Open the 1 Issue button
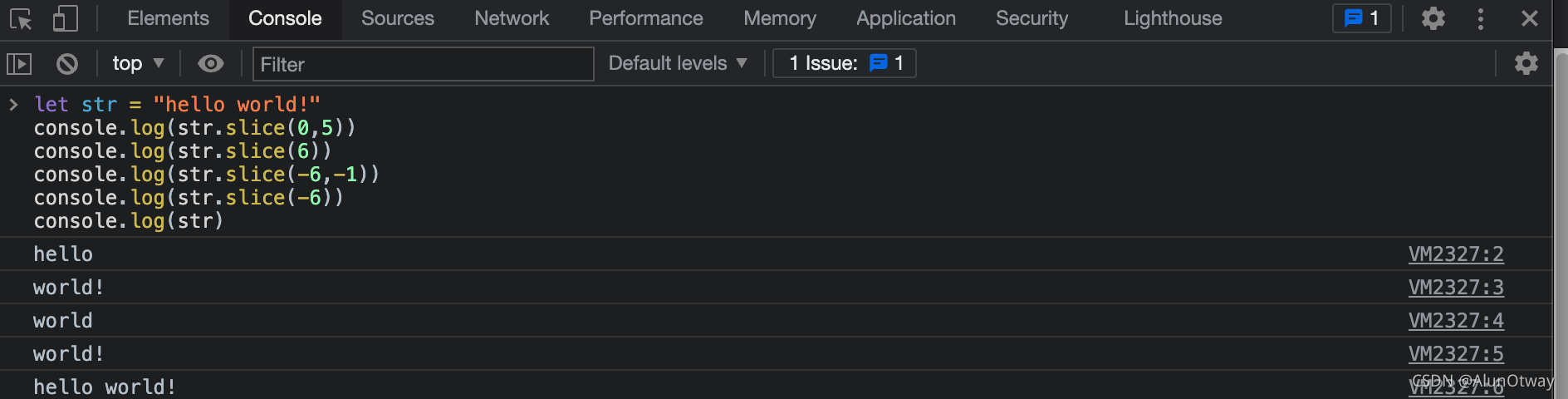The height and width of the screenshot is (399, 1568). [845, 63]
